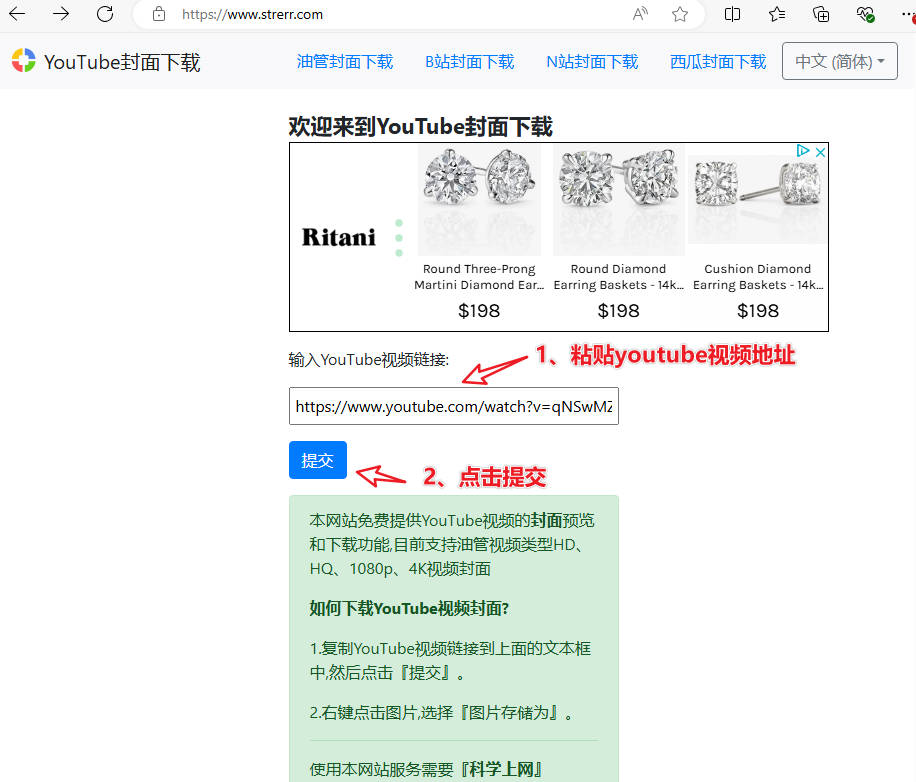Open the B站封面下载 nav link
The width and height of the screenshot is (916, 782).
(x=470, y=62)
